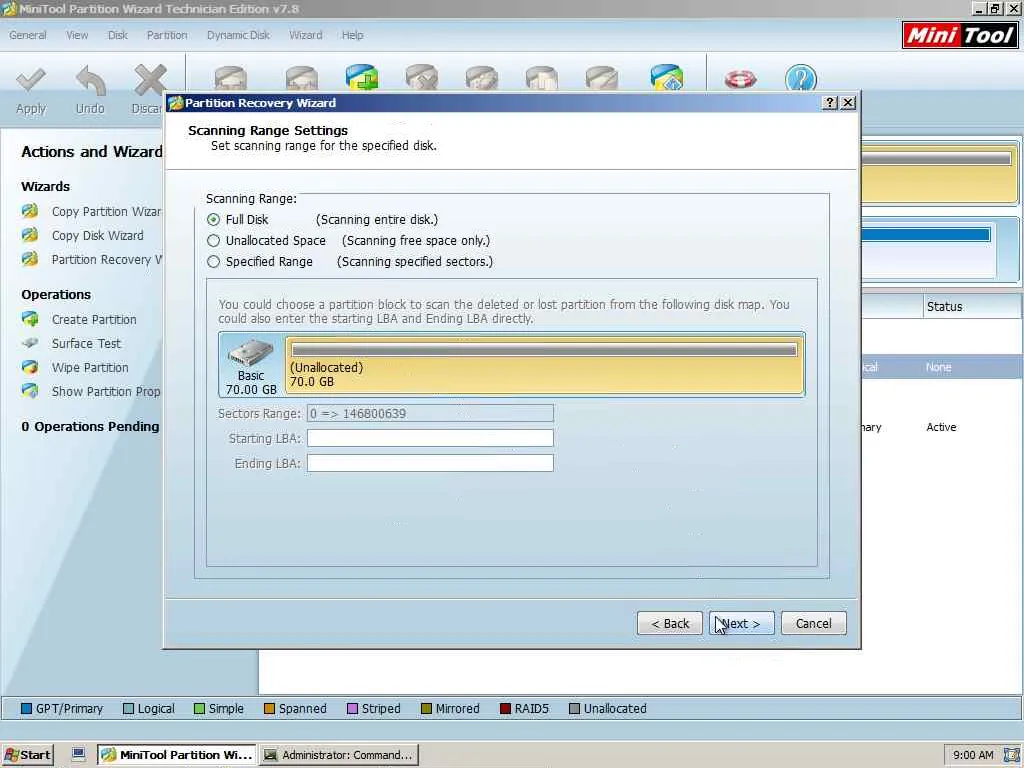Click the Apply checkmark toolbar icon
Viewport: 1024px width, 768px height.
[x=31, y=80]
